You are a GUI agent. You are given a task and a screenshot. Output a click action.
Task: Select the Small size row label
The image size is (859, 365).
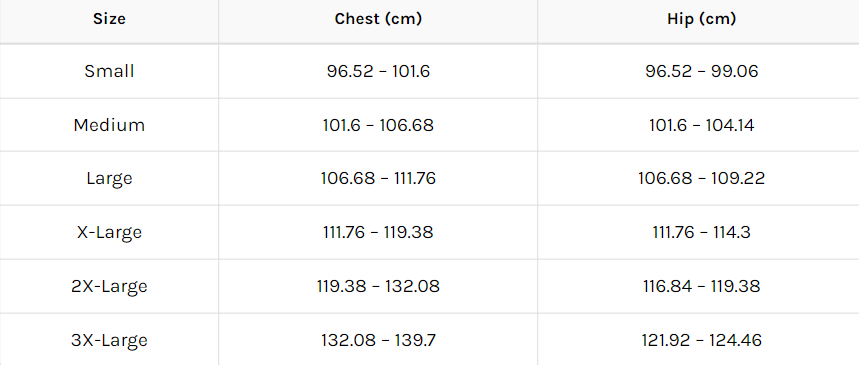[109, 71]
